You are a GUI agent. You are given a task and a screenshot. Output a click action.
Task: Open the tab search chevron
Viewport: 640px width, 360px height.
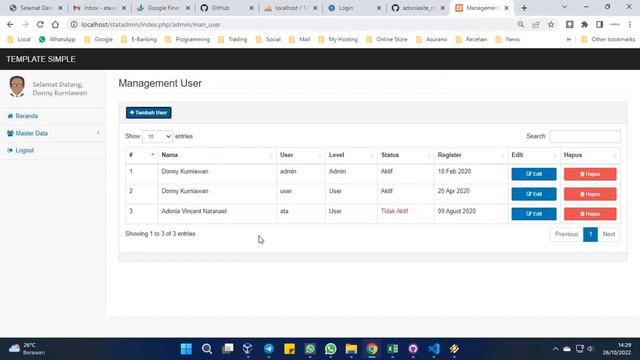[564, 7]
